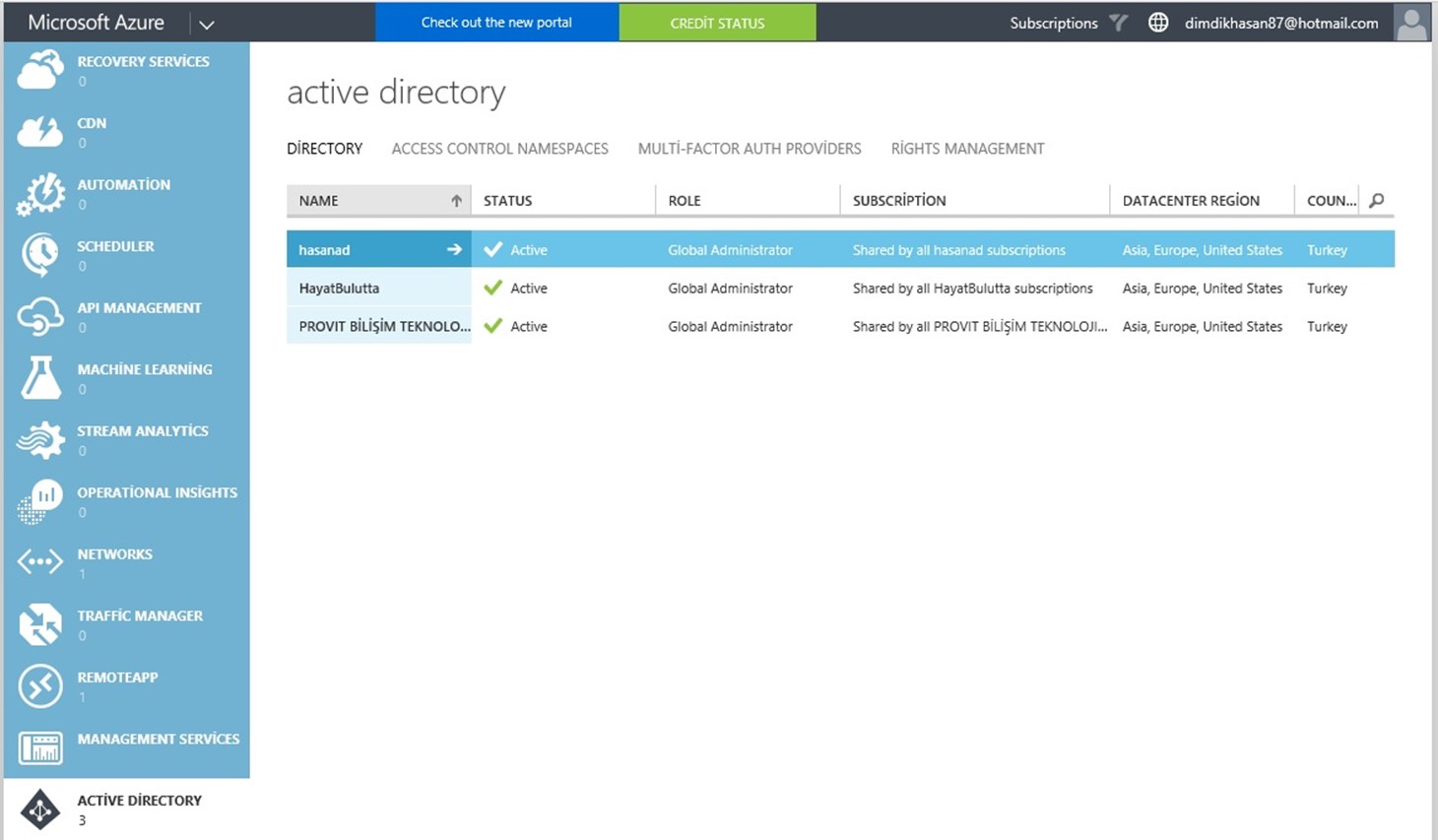Open the Rights Management tab

click(967, 149)
